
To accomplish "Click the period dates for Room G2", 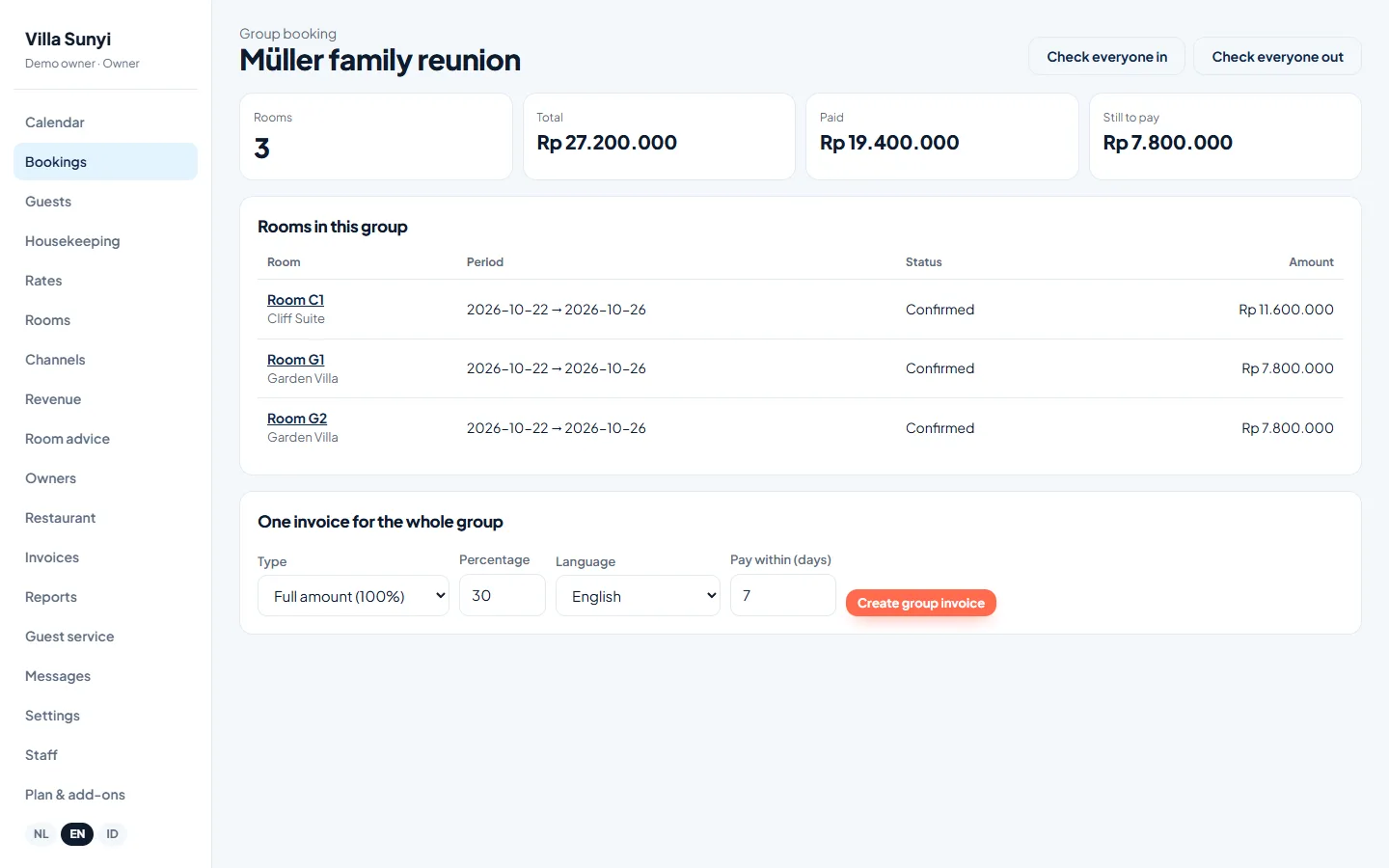I will click(x=557, y=428).
